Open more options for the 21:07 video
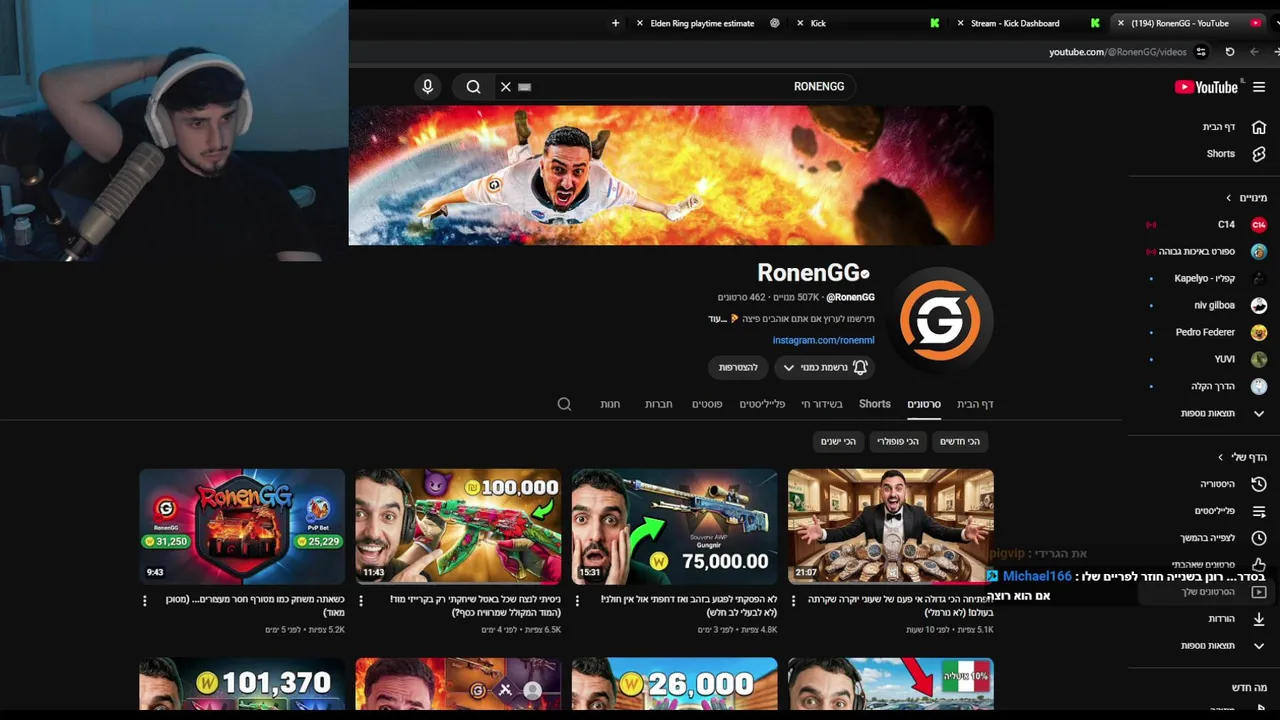This screenshot has height=720, width=1280. (794, 601)
